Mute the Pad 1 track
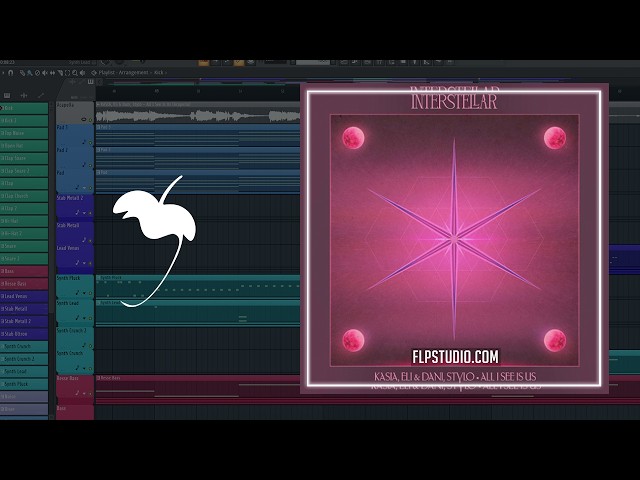The height and width of the screenshot is (480, 640). click(x=90, y=142)
